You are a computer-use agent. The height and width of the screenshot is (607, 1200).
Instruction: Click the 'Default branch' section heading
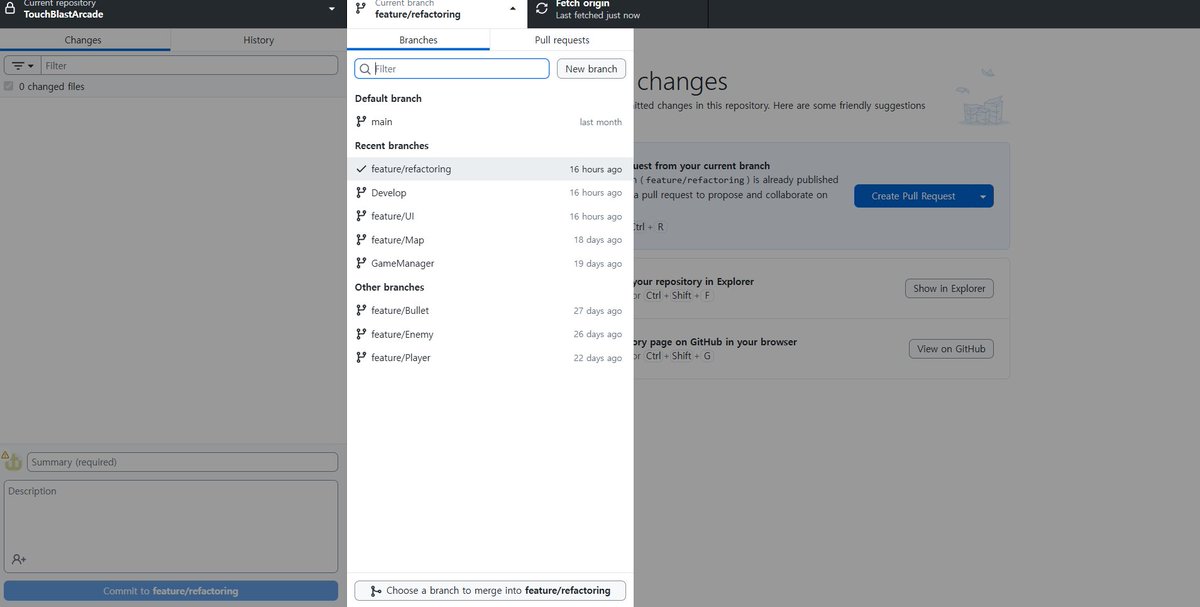pos(388,99)
